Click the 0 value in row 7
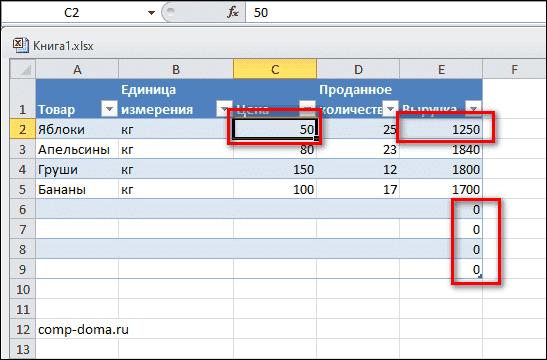The height and width of the screenshot is (360, 547). [x=476, y=229]
